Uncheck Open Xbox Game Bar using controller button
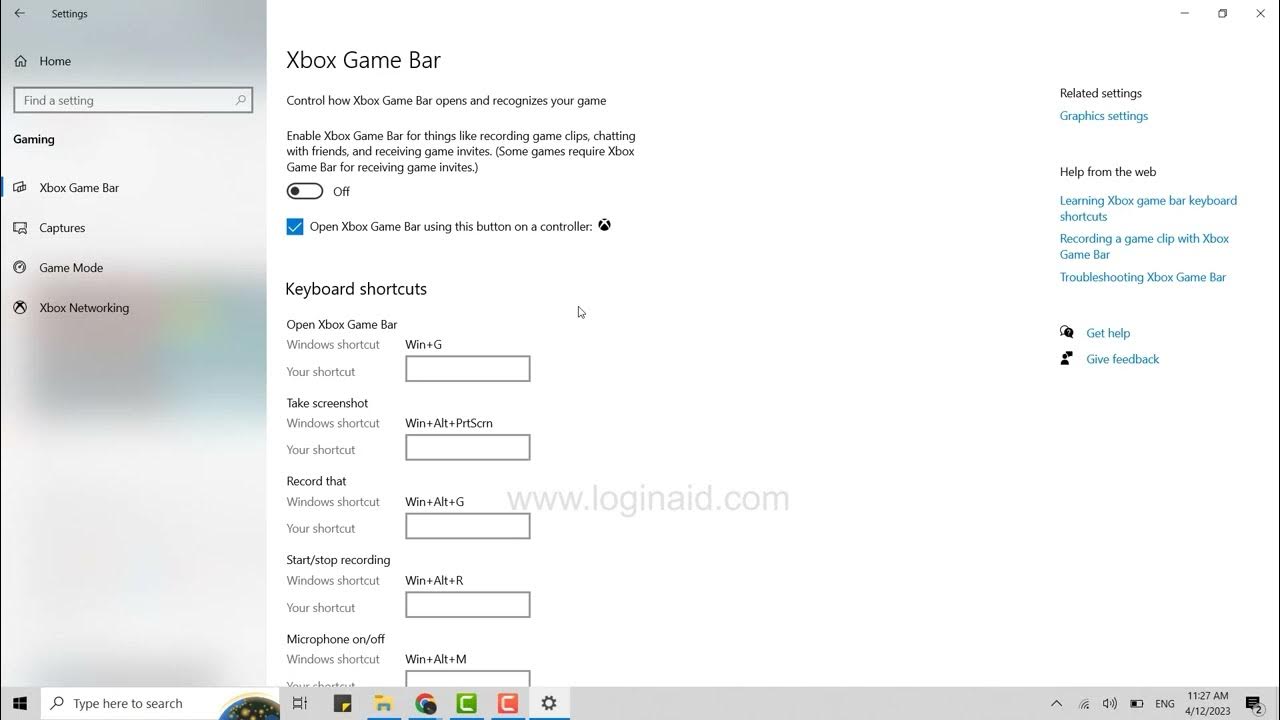 tap(295, 227)
